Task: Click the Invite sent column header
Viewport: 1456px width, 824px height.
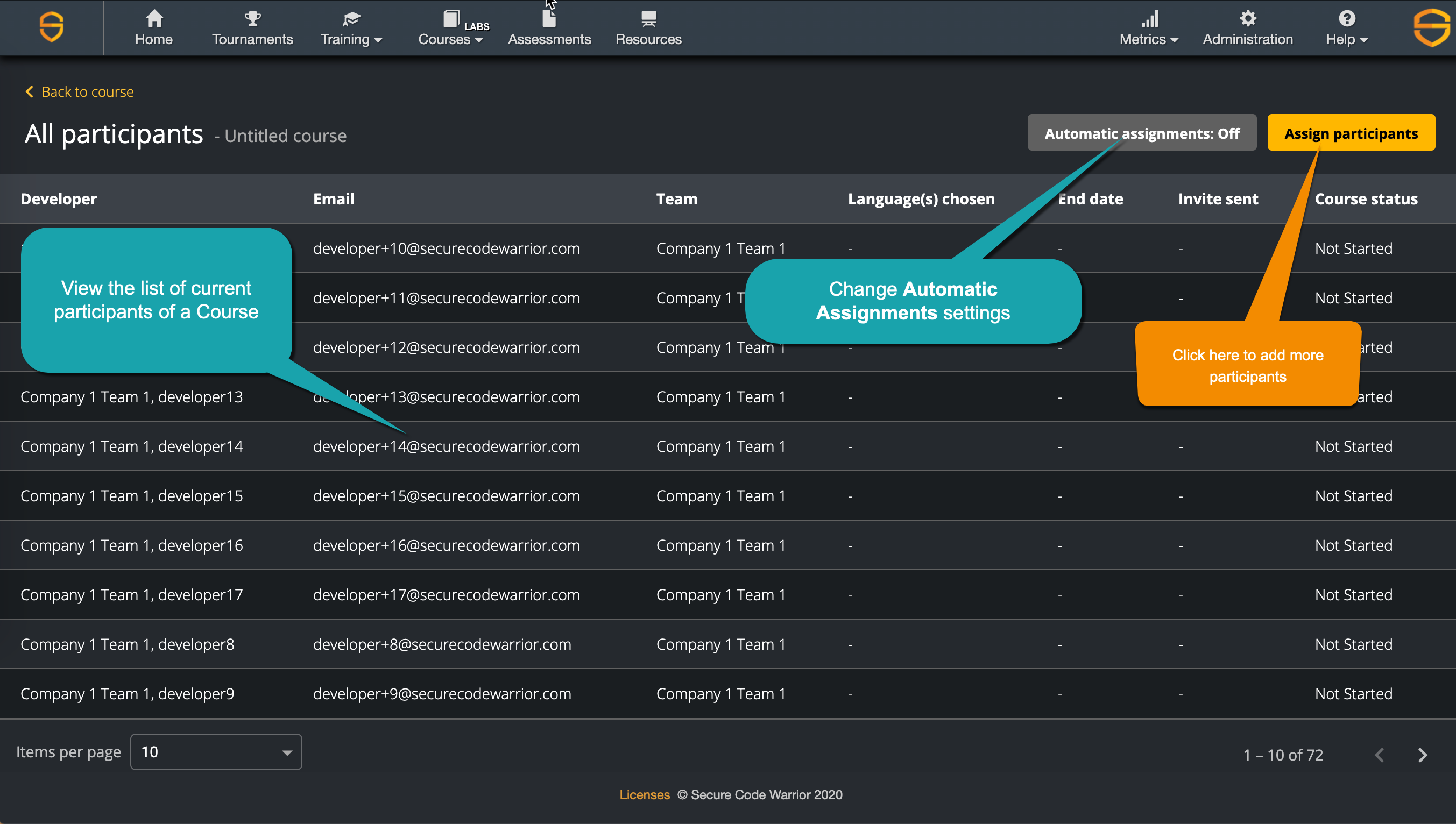Action: (x=1218, y=198)
